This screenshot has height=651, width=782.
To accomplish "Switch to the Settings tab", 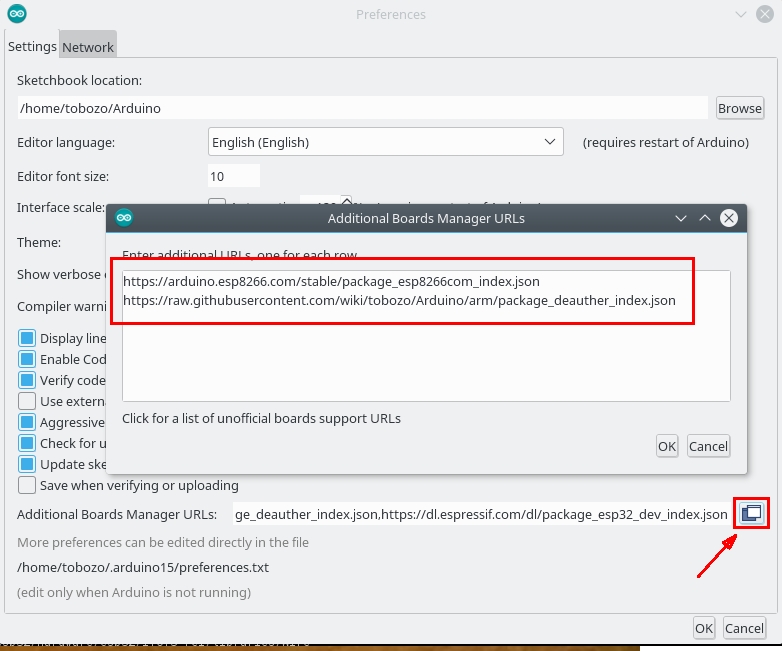I will click(32, 46).
